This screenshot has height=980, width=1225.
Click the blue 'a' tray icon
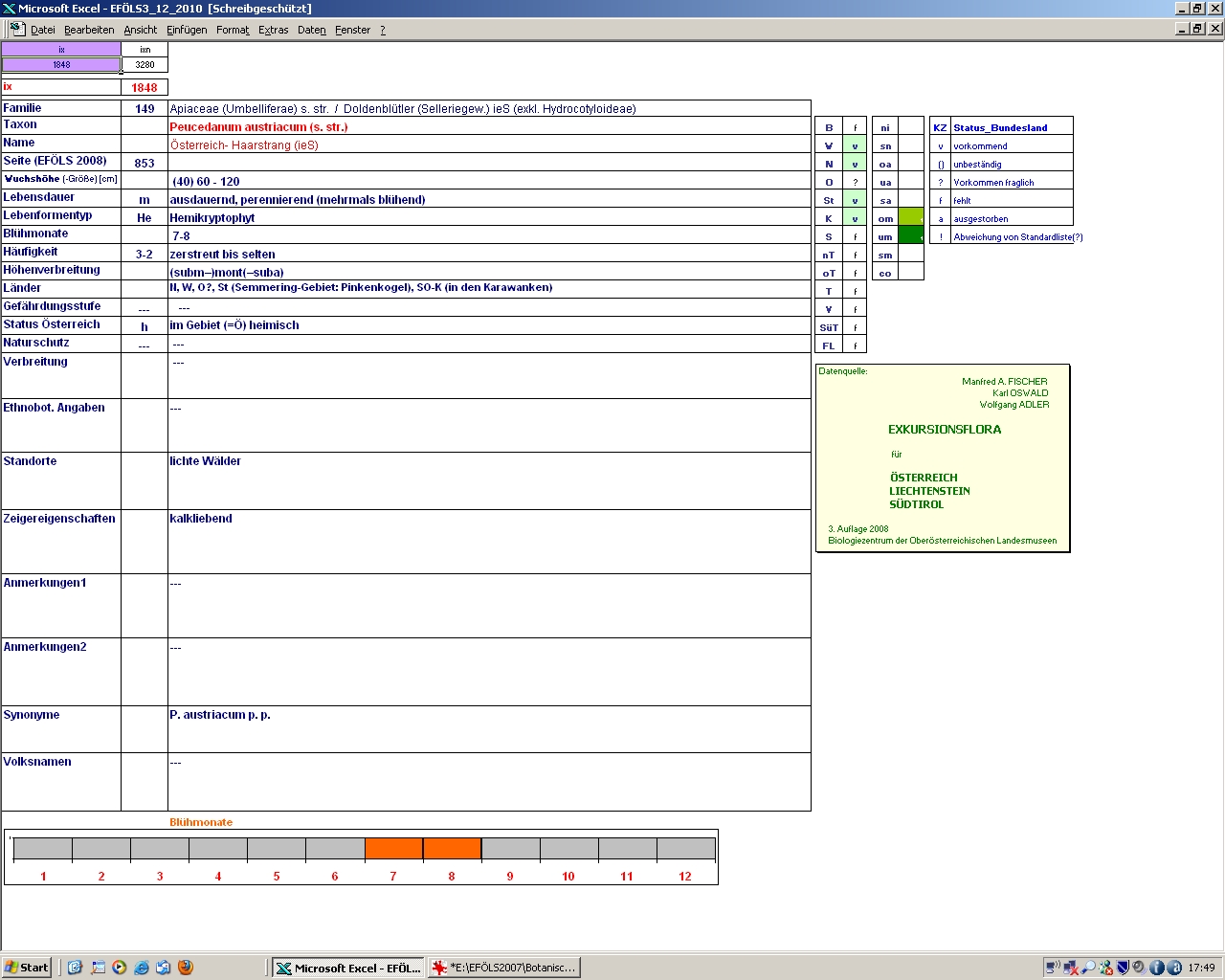1173,968
